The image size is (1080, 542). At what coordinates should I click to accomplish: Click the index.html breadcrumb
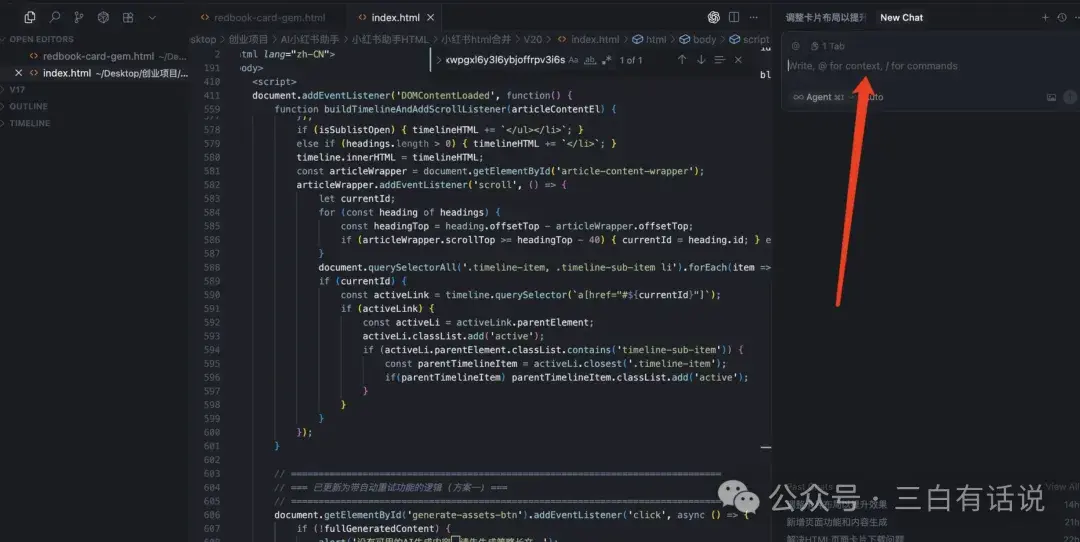pos(589,39)
